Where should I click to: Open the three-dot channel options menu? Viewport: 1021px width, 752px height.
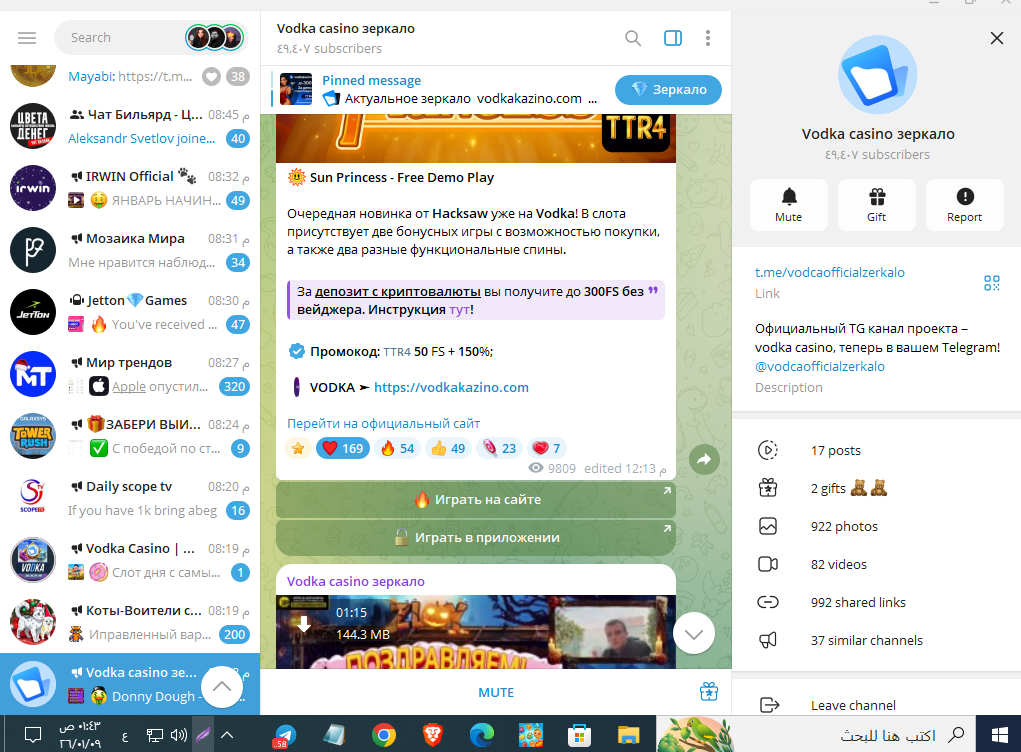(708, 38)
